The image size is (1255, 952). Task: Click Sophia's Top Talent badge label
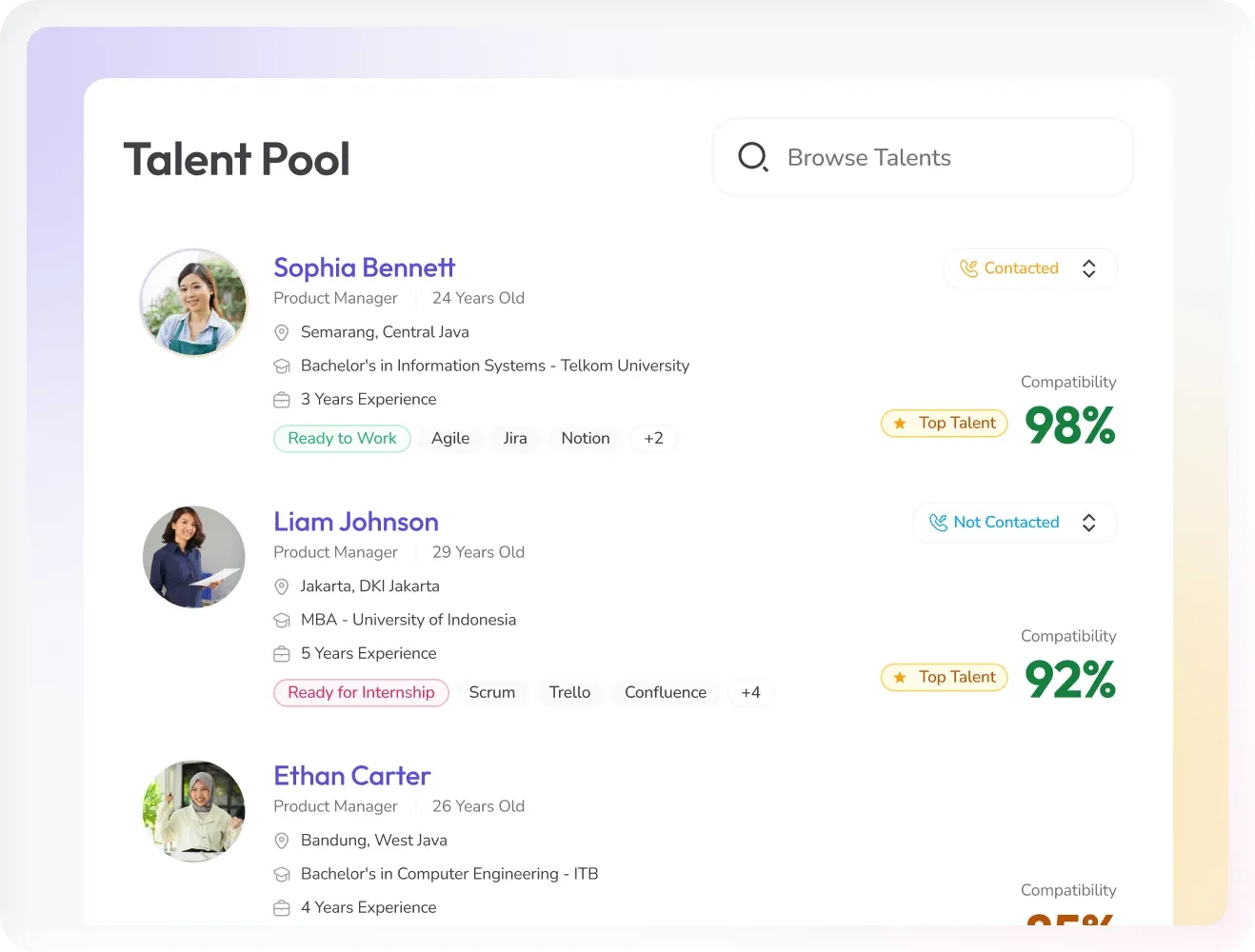957,423
